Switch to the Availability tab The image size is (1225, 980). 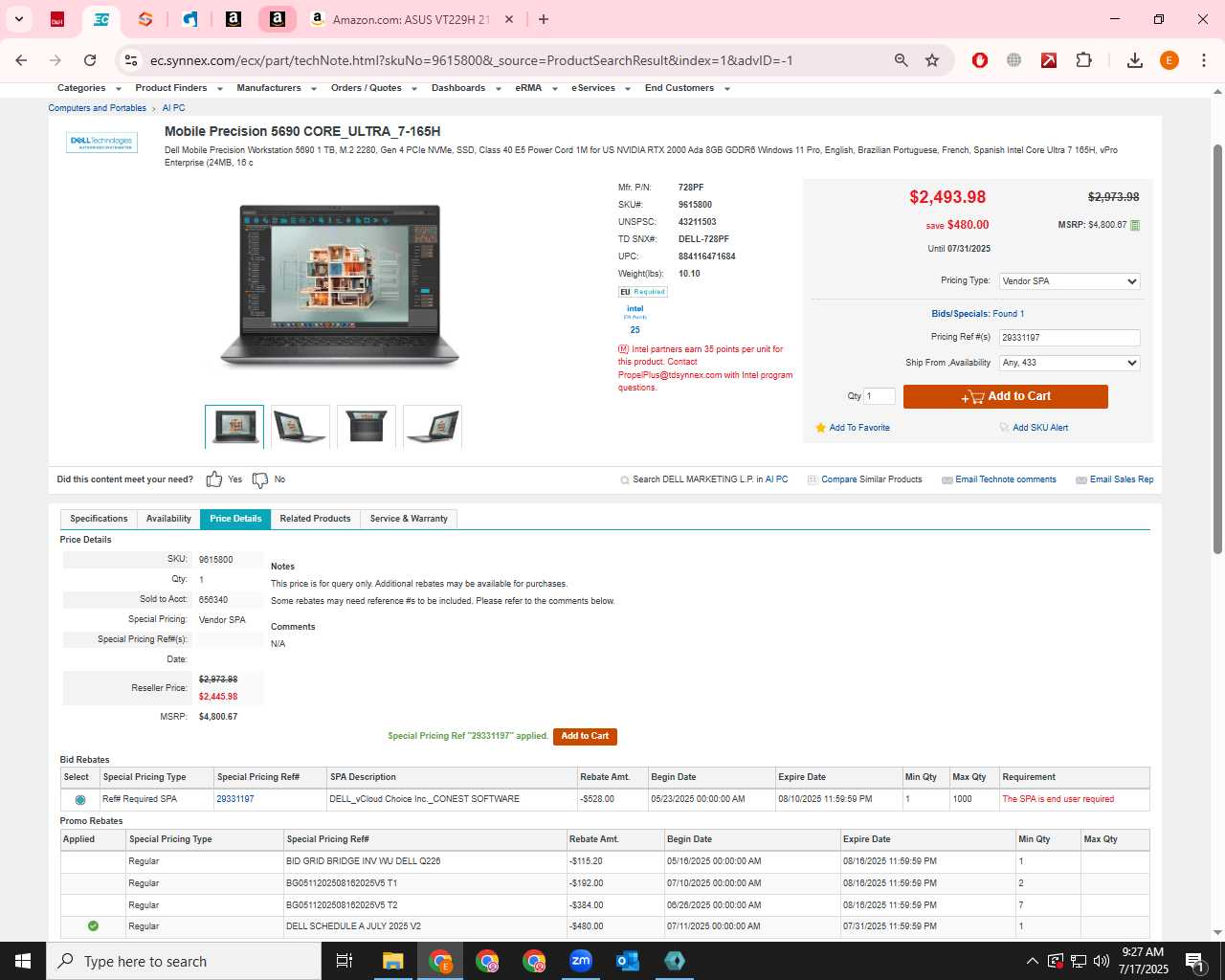[x=168, y=519]
